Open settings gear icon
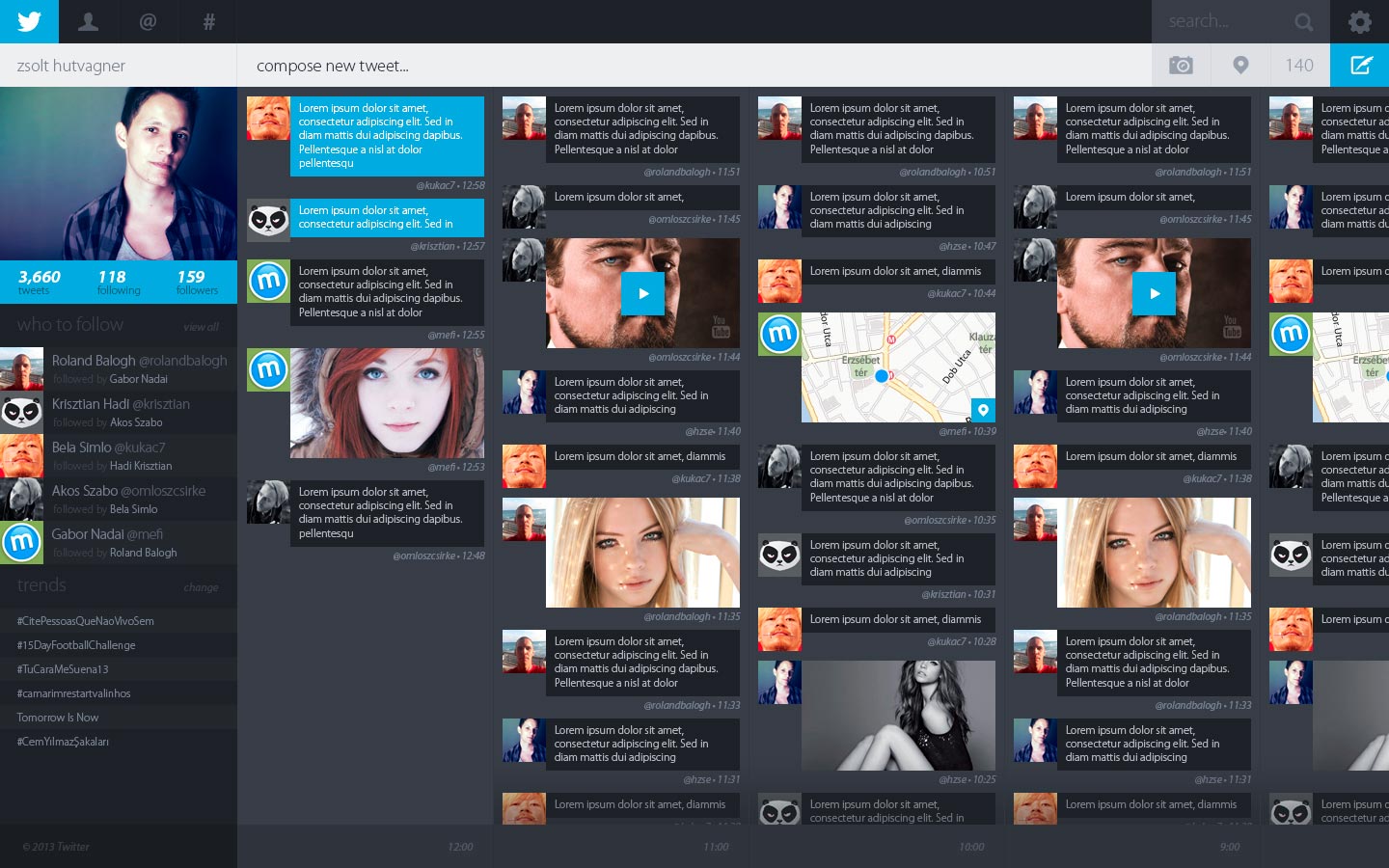This screenshot has width=1389, height=868. (1359, 21)
